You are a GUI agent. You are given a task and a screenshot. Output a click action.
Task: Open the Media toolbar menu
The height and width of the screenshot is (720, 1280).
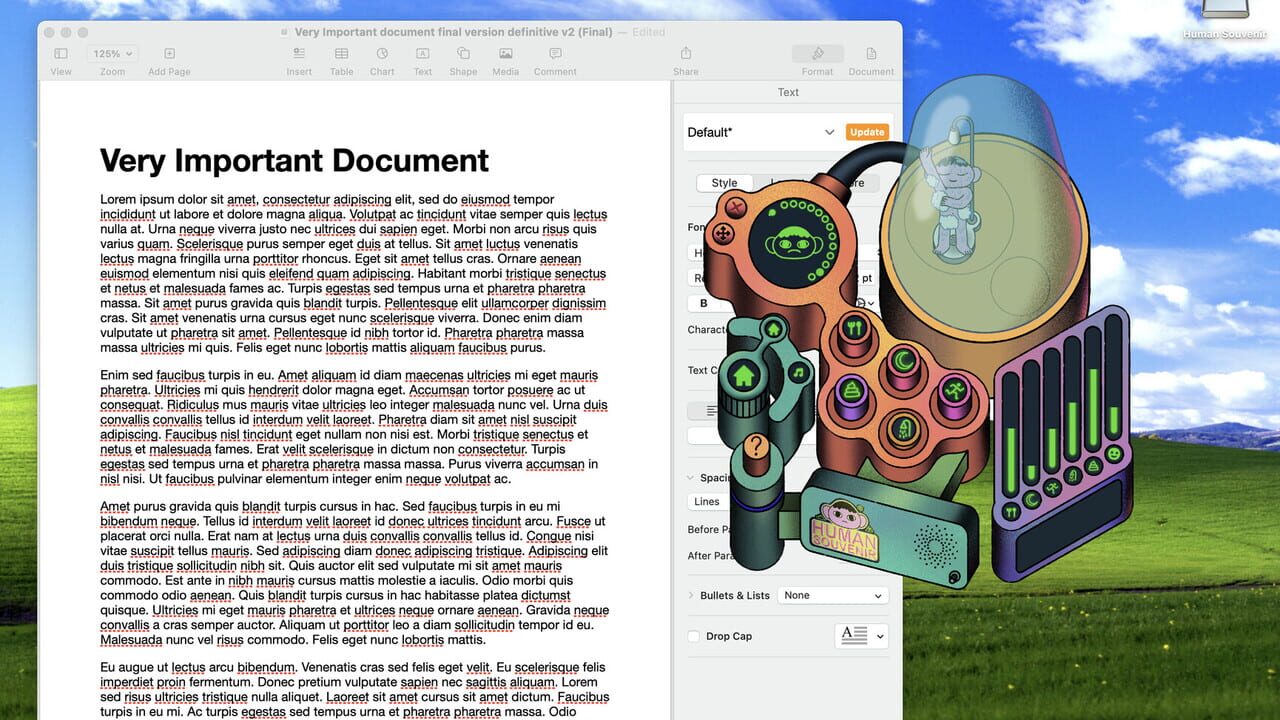505,60
